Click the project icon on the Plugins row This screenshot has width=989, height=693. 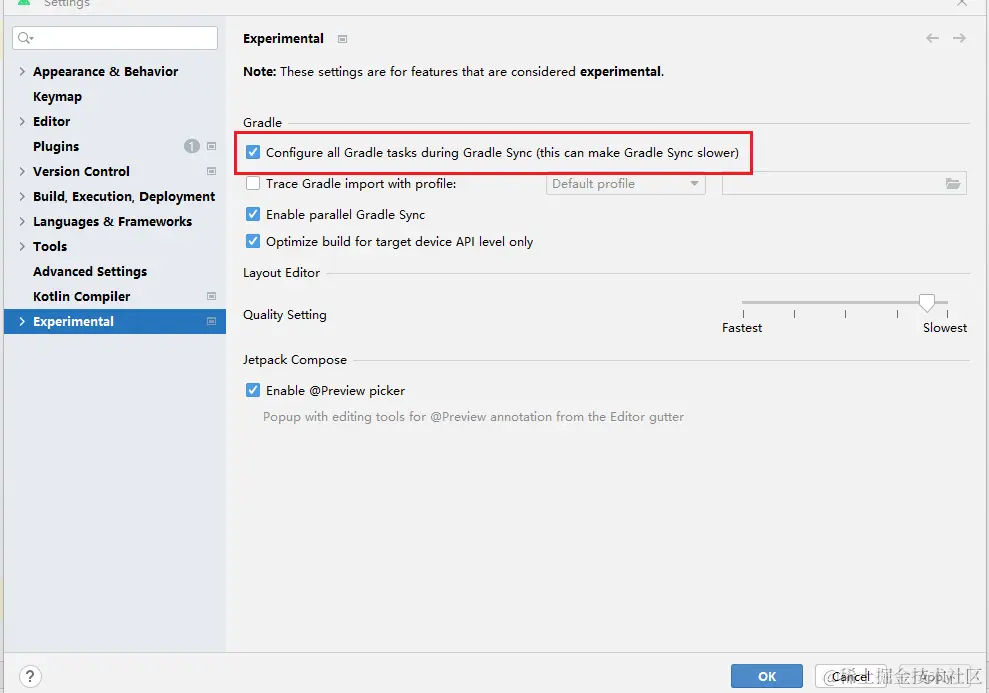(211, 146)
